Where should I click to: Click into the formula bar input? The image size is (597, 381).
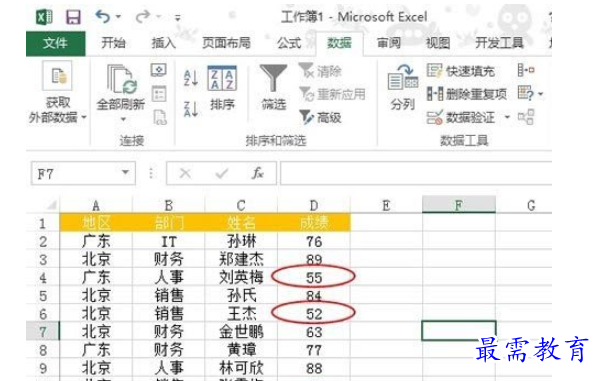point(416,174)
